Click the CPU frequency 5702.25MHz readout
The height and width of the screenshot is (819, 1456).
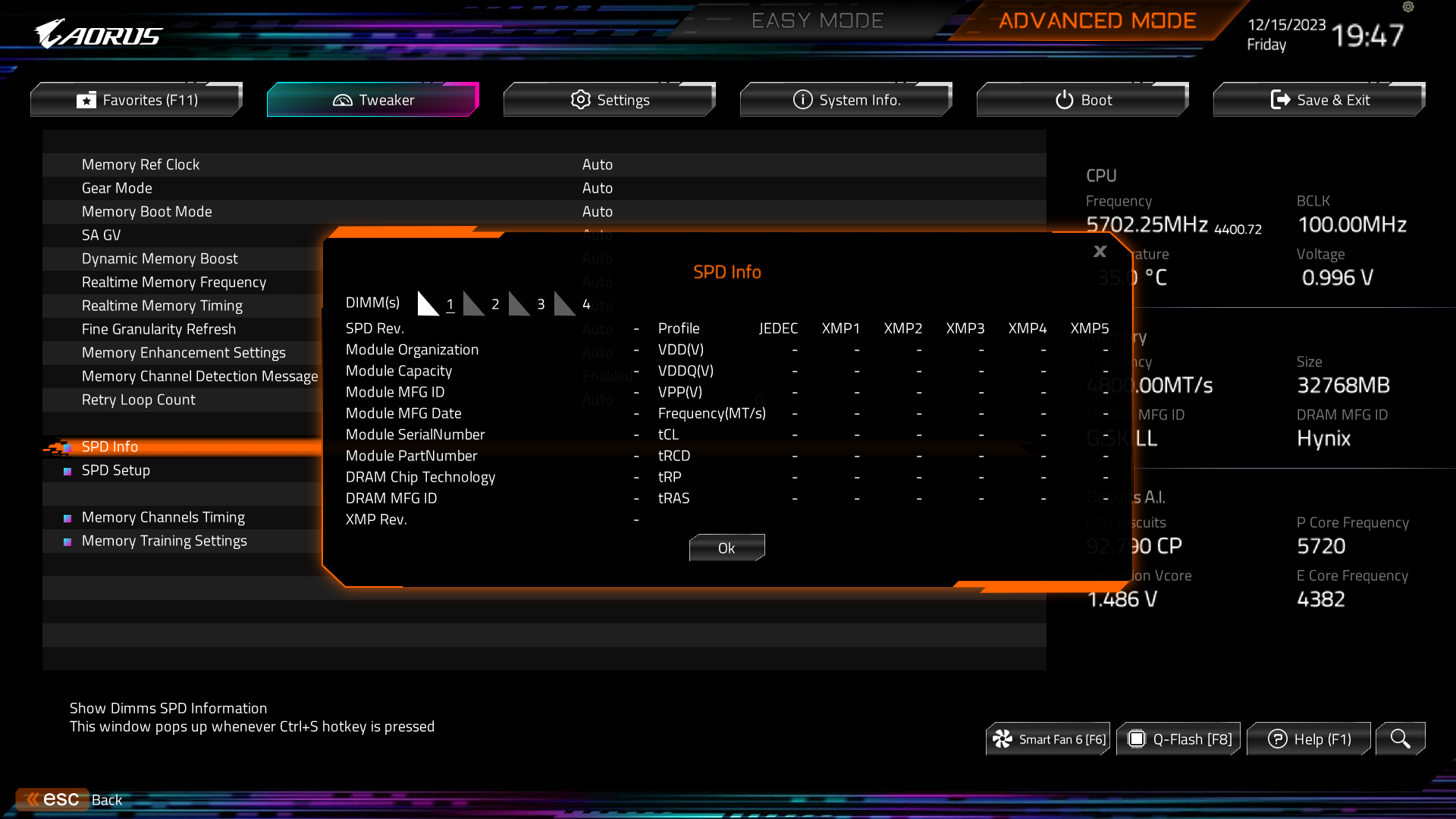[x=1147, y=224]
